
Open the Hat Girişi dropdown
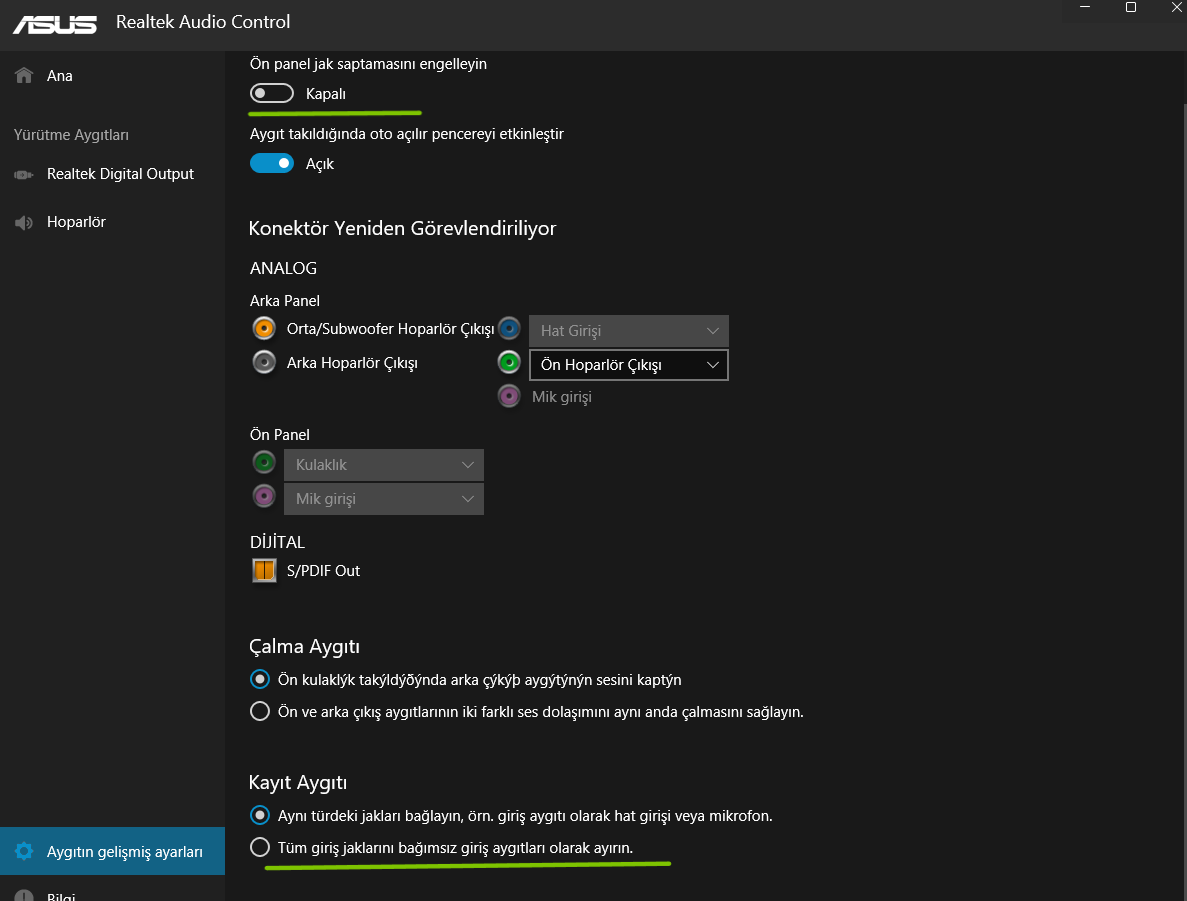coord(628,331)
